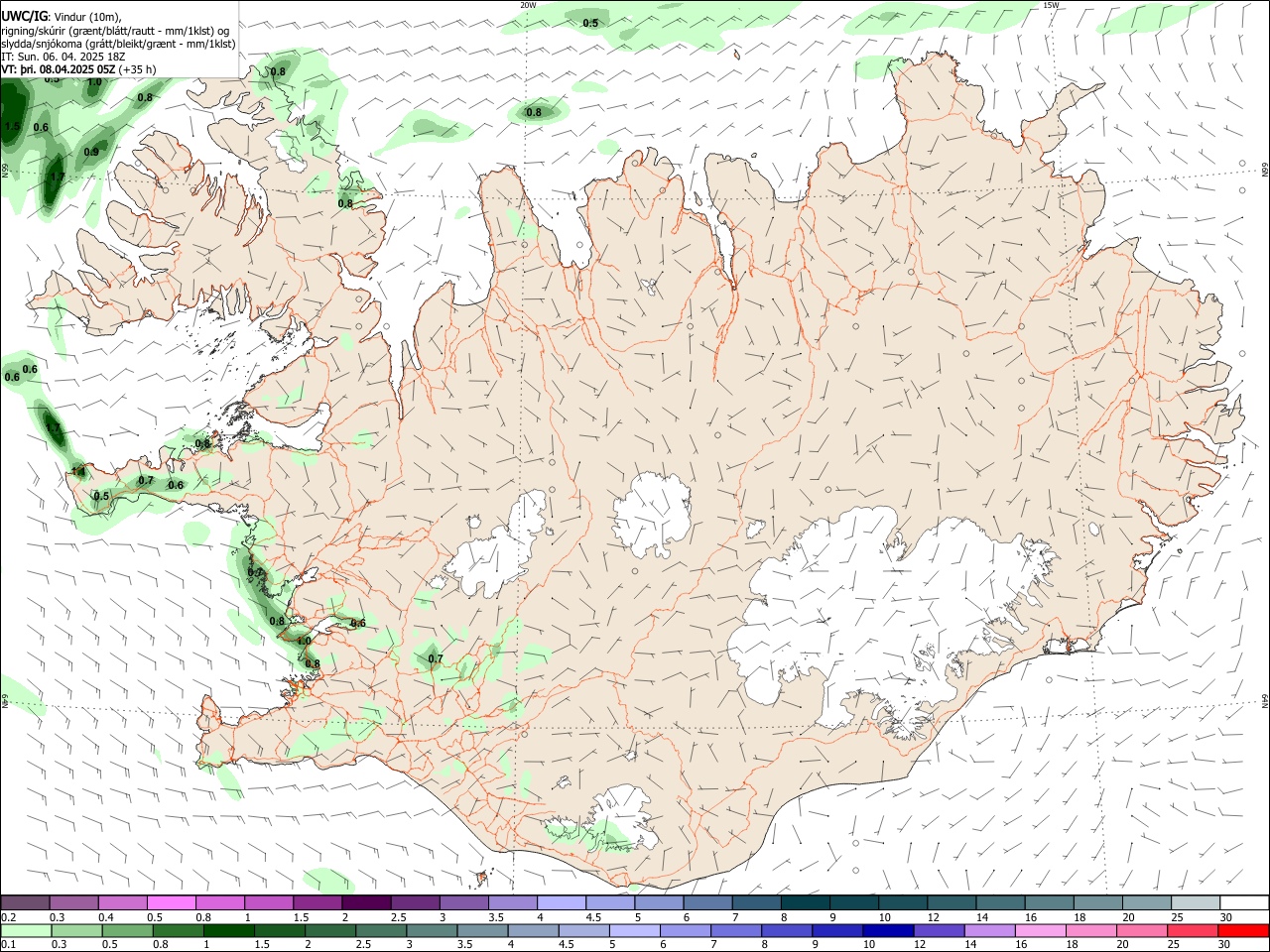Viewport: 1270px width, 952px height.
Task: Select the light grey 25 swatch in the upper legend row
Action: click(x=1196, y=902)
